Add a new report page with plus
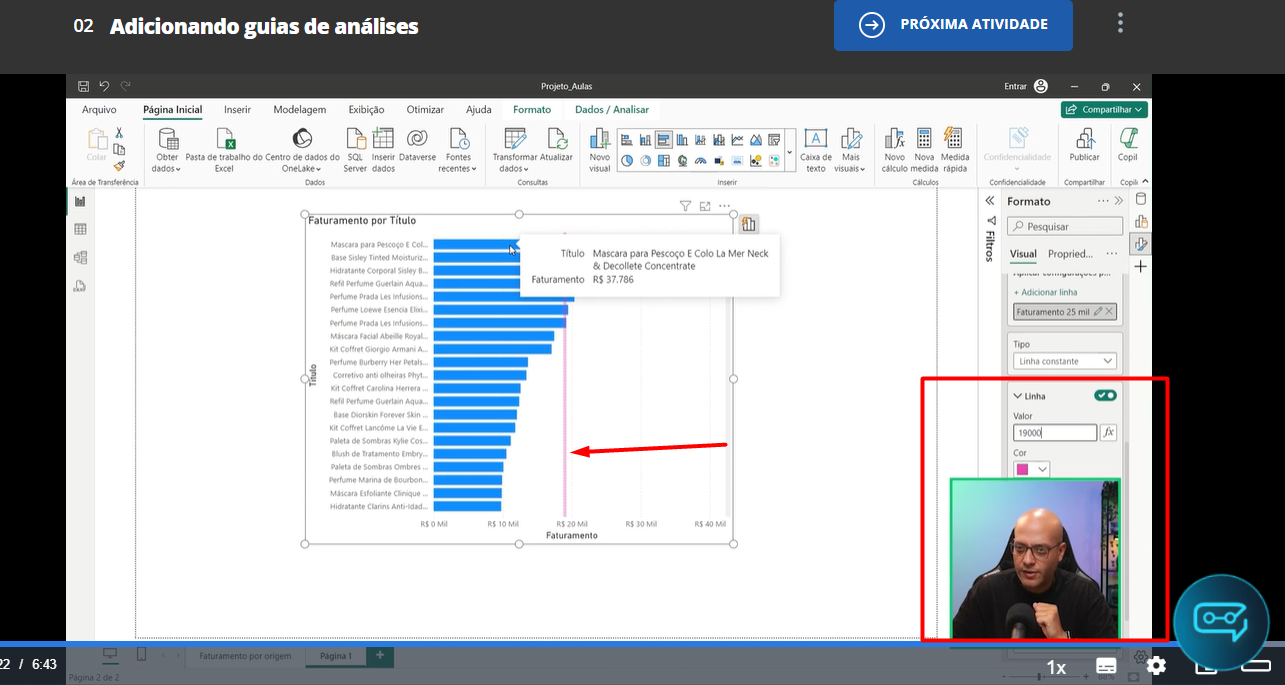Viewport: 1285px width, 685px height. tap(380, 656)
